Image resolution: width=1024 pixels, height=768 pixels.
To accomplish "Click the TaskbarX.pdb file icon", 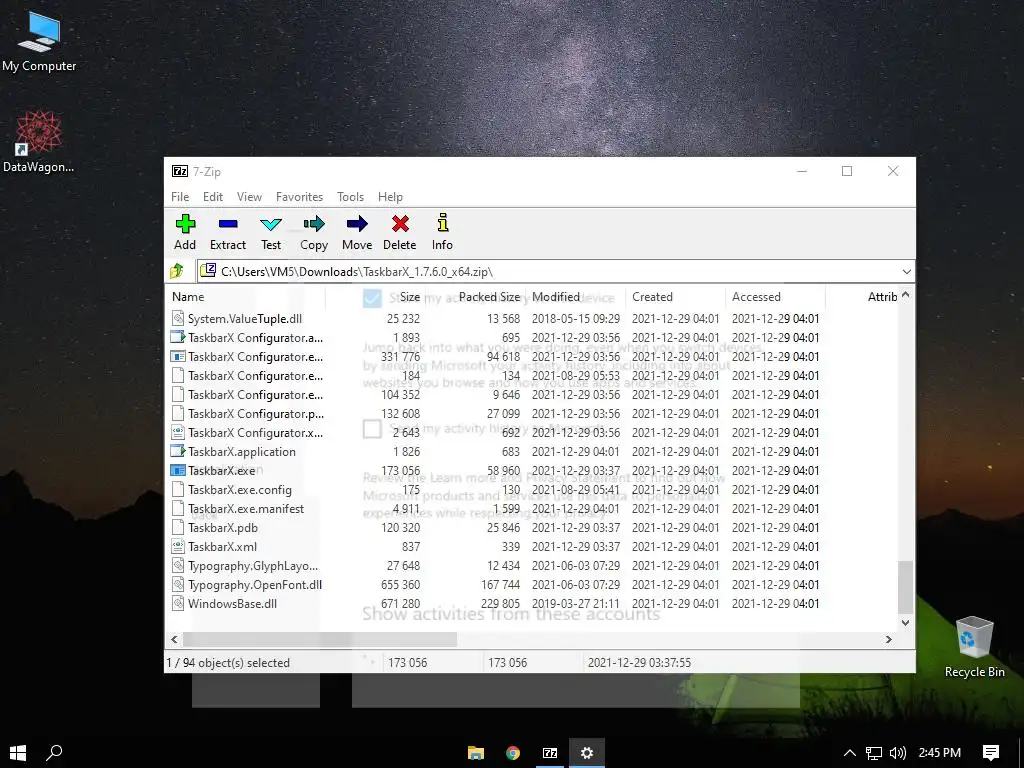I will pos(178,527).
